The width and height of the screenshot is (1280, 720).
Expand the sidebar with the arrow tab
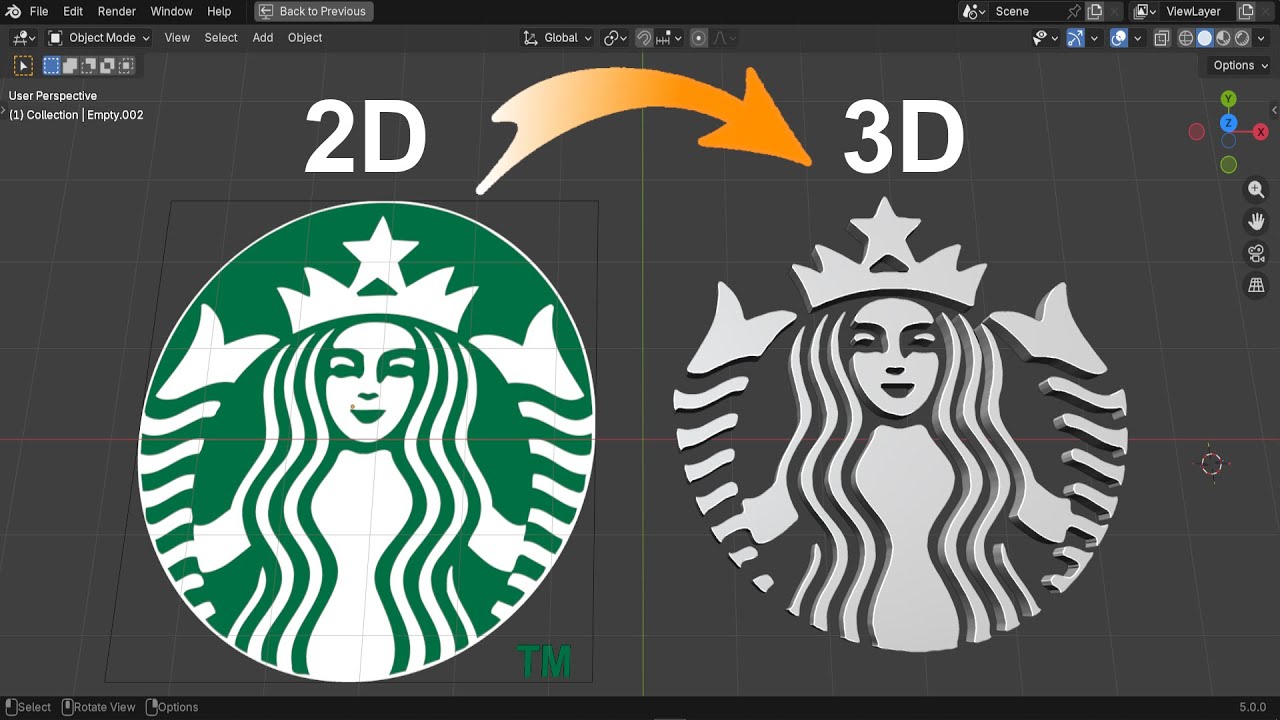[1274, 109]
